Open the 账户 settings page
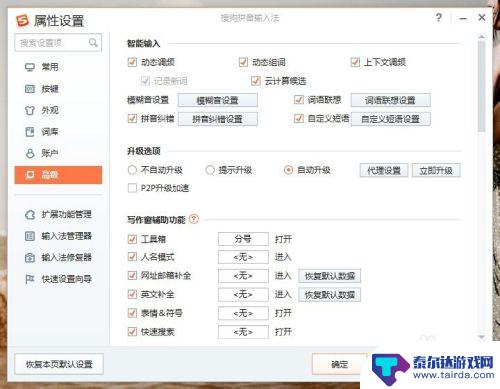This screenshot has width=500, height=389. click(x=58, y=153)
